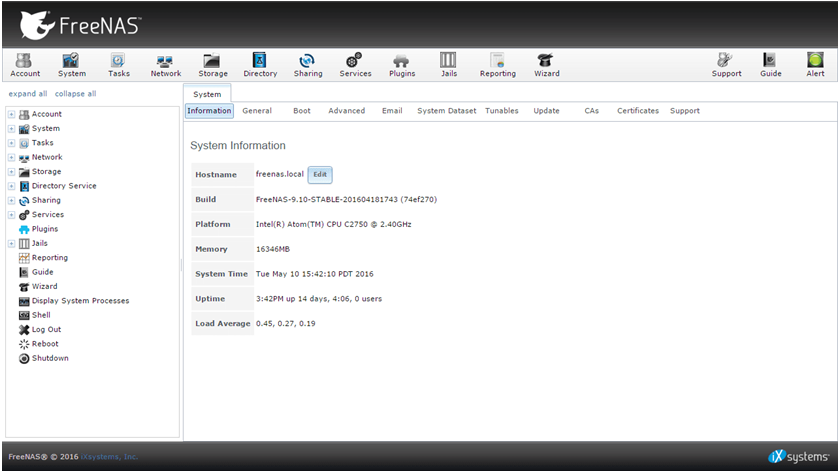Switch to the Tunables tab
Viewport: 838px width, 473px height.
(x=501, y=111)
